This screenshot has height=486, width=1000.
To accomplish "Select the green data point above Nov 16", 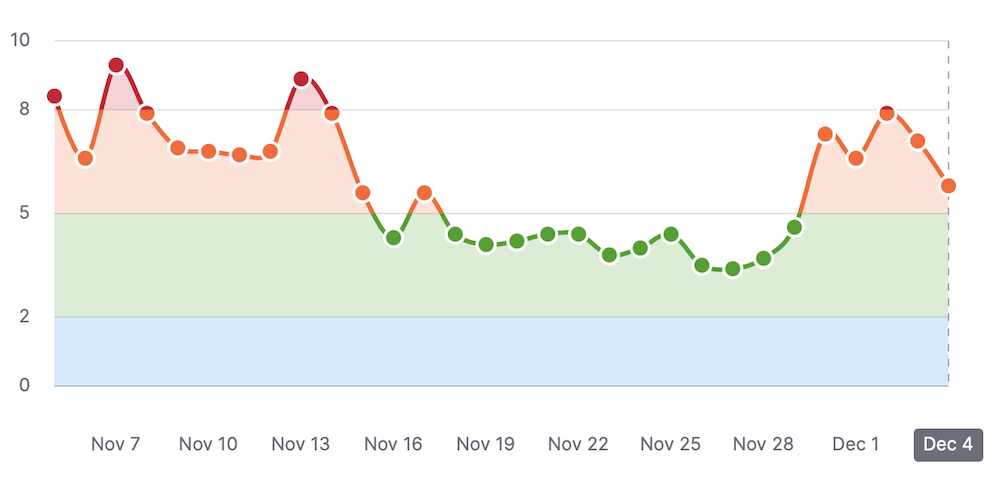I will (x=394, y=238).
